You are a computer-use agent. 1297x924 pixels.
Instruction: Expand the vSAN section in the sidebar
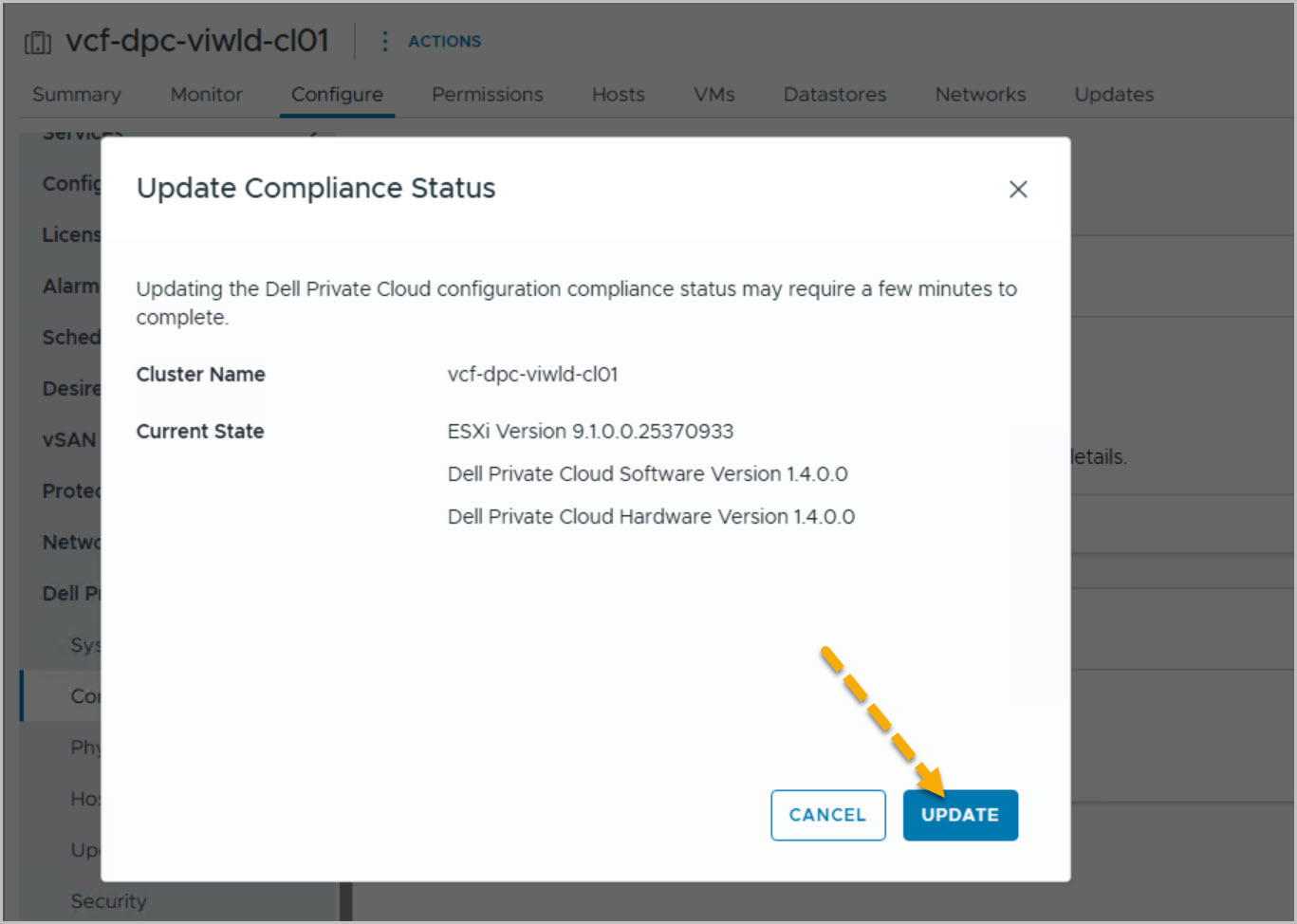coord(69,440)
